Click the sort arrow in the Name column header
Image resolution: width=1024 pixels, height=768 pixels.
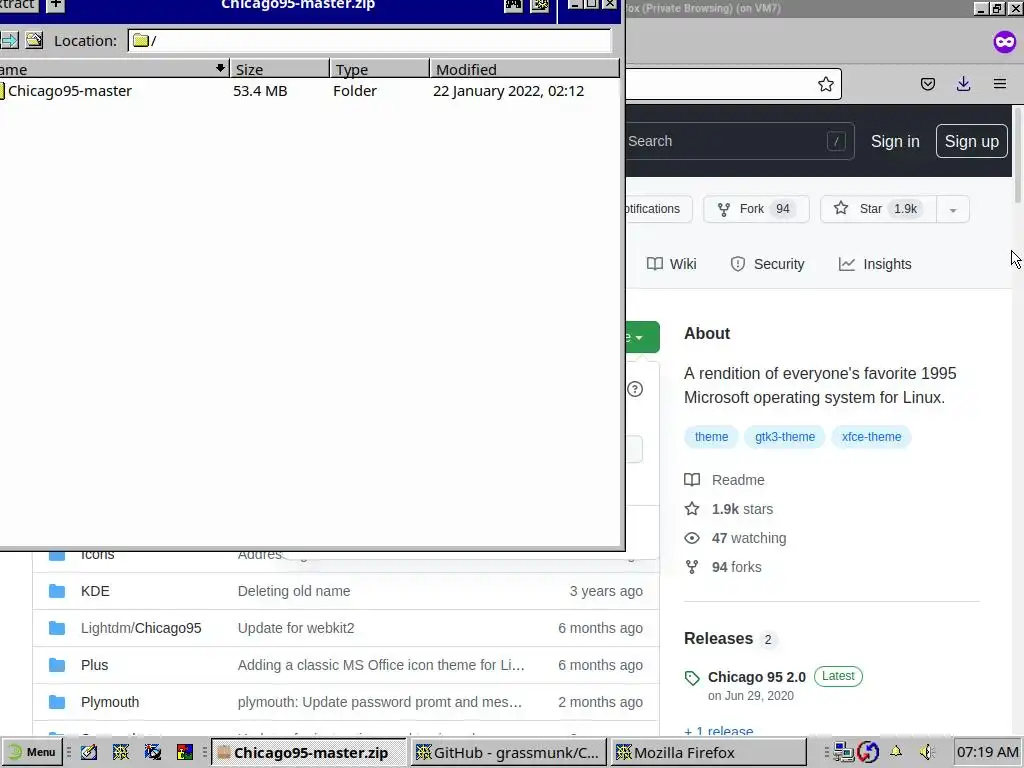(x=220, y=68)
